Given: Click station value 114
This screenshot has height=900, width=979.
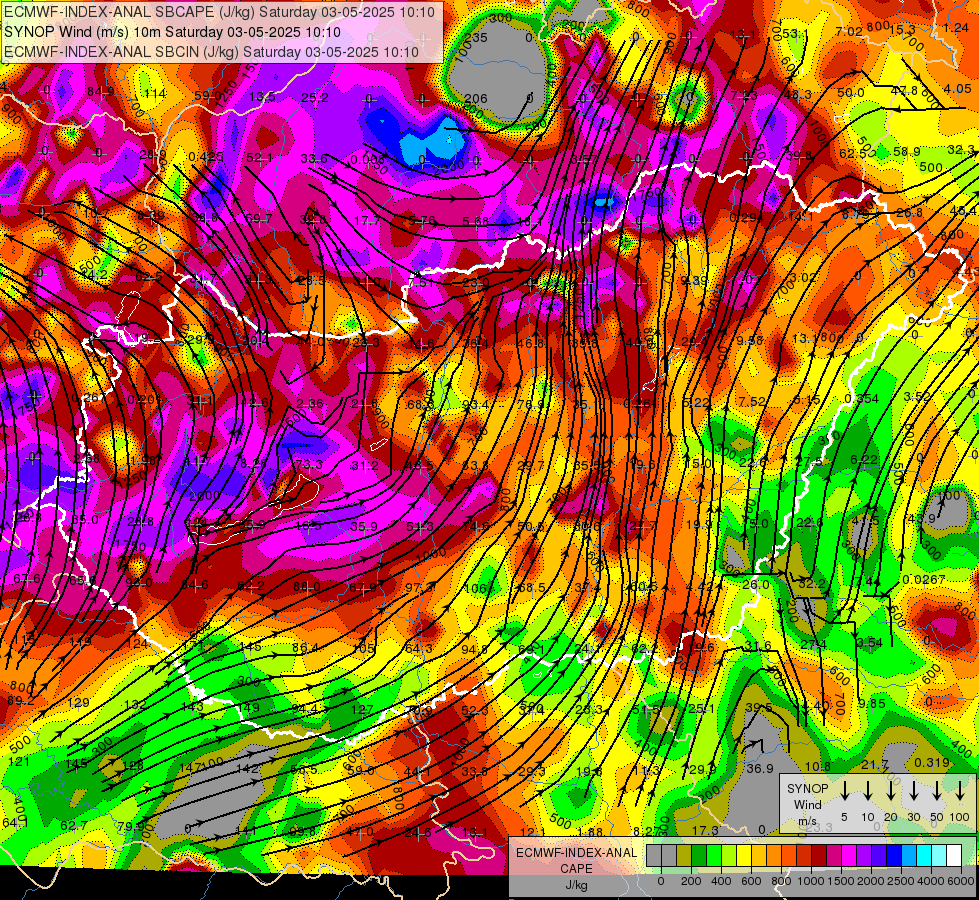Looking at the screenshot, I should coord(155,94).
